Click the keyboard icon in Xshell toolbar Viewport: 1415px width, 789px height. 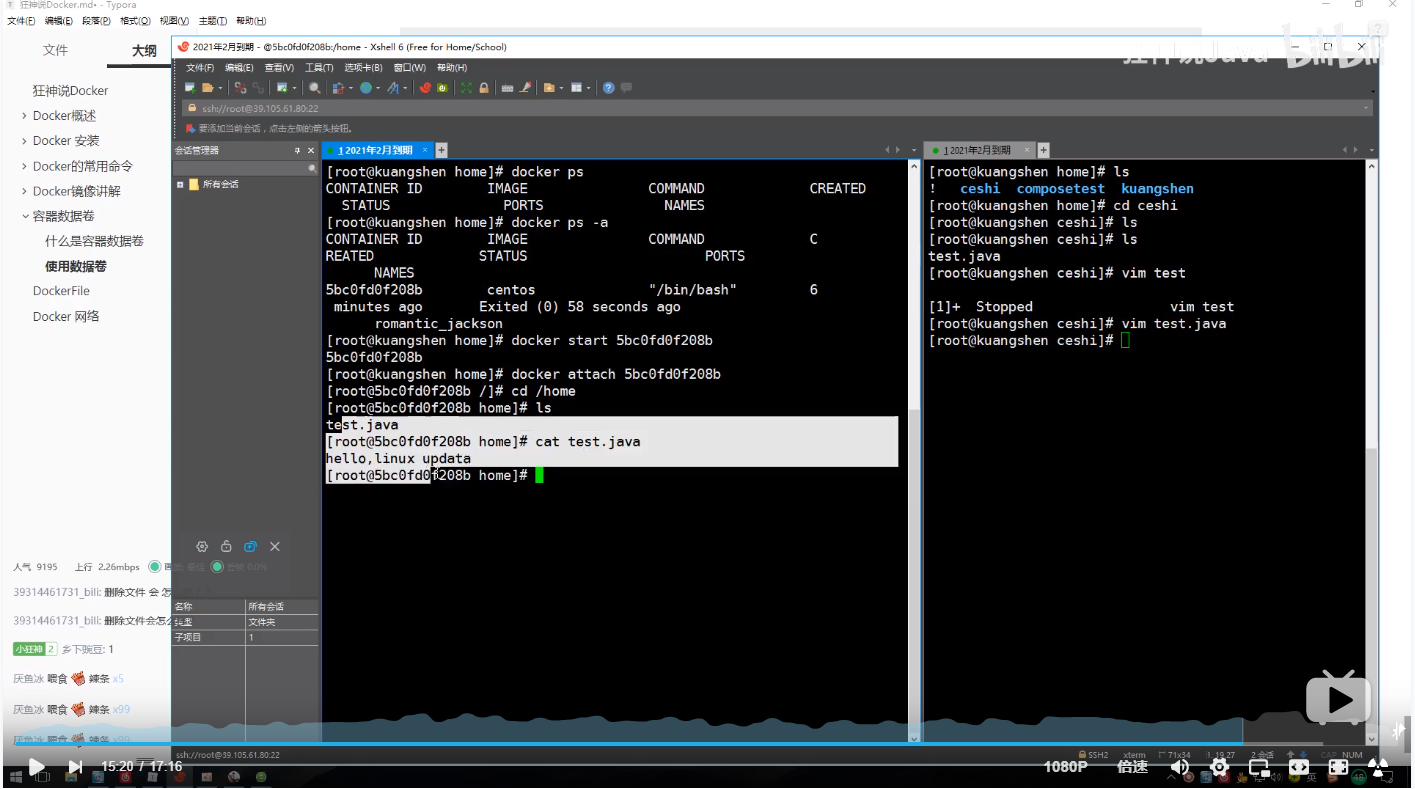tap(507, 88)
